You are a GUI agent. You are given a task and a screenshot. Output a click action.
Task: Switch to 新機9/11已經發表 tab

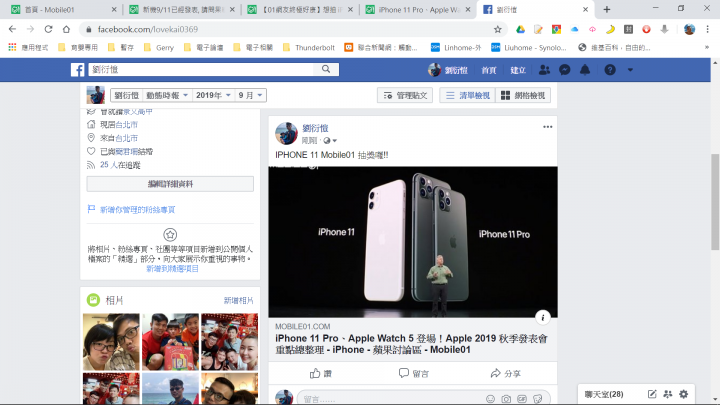coord(181,9)
